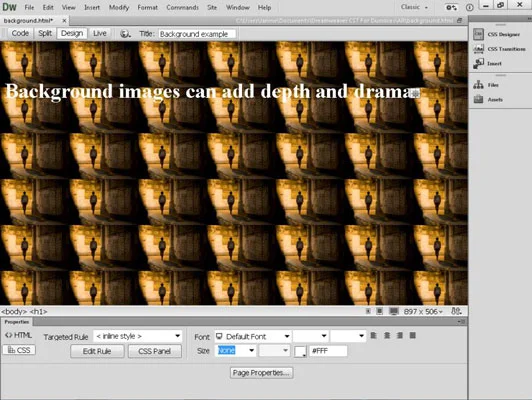Image resolution: width=532 pixels, height=400 pixels.
Task: Open the CSS Transitions panel
Action: (x=499, y=49)
